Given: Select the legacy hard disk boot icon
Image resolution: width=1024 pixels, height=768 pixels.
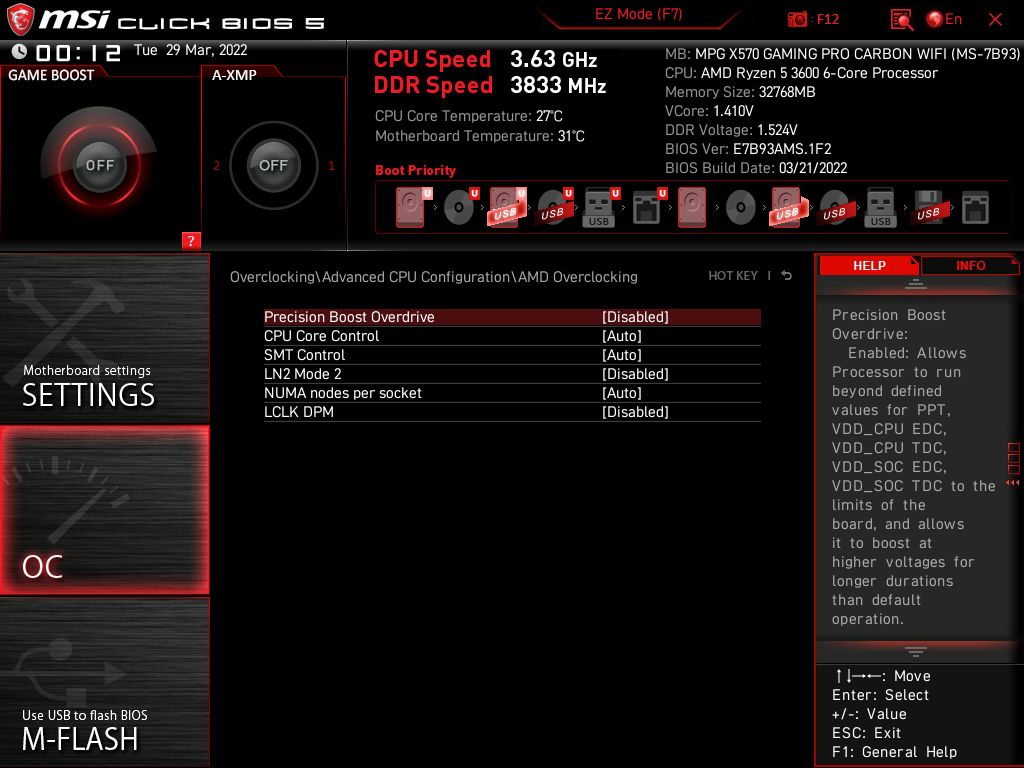Looking at the screenshot, I should pyautogui.click(x=692, y=207).
